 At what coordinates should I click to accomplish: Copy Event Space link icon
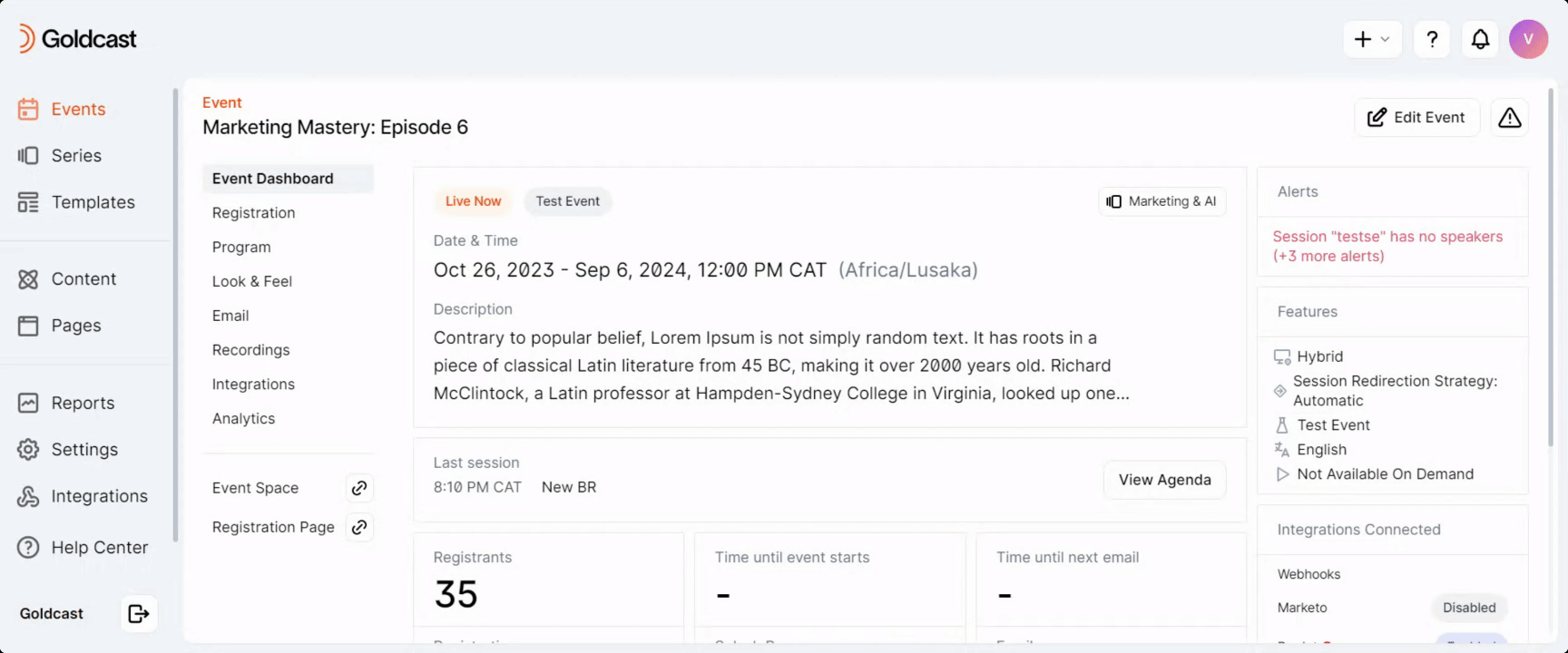[x=359, y=488]
